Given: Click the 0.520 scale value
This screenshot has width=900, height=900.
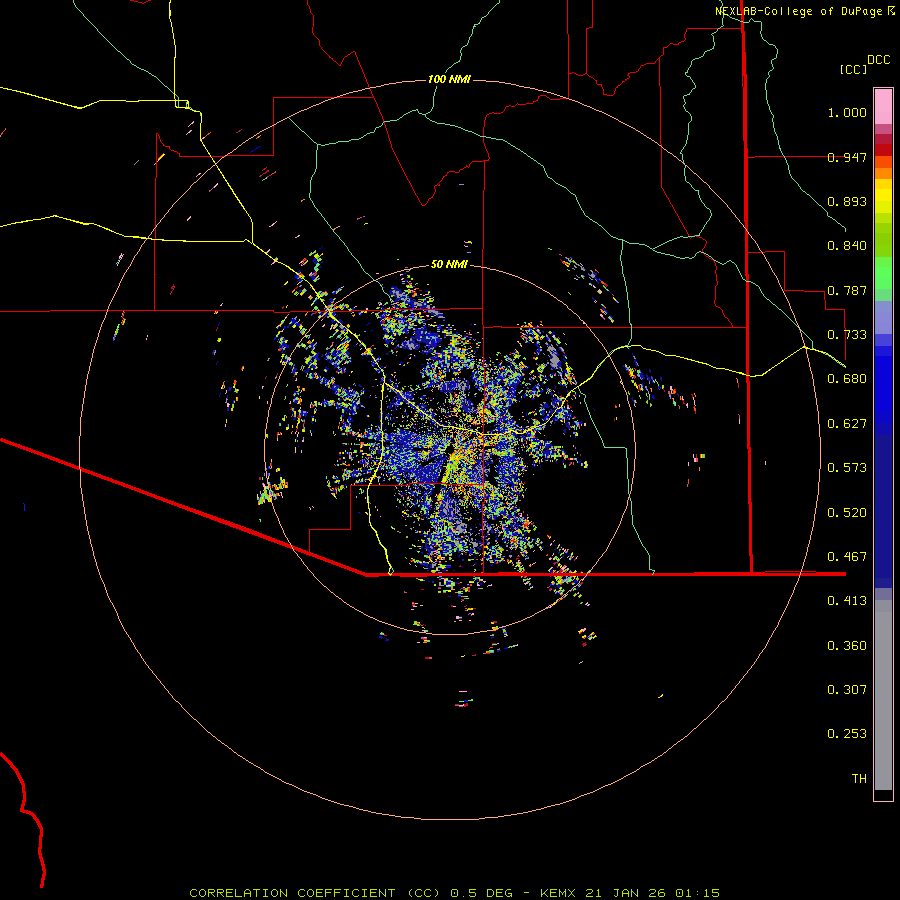Looking at the screenshot, I should coord(847,513).
